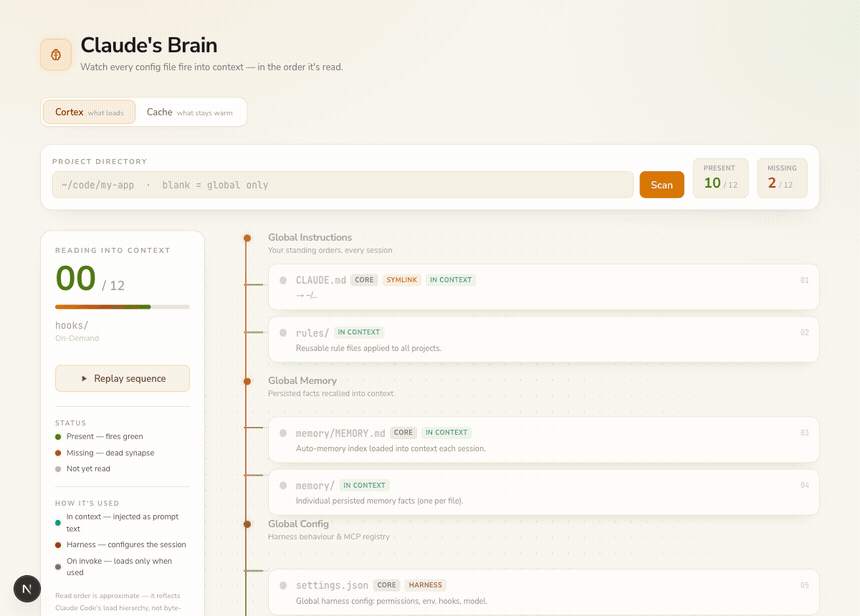Image resolution: width=860 pixels, height=616 pixels.
Task: Click the 01 index on CLAUDE.md card
Action: coord(805,280)
